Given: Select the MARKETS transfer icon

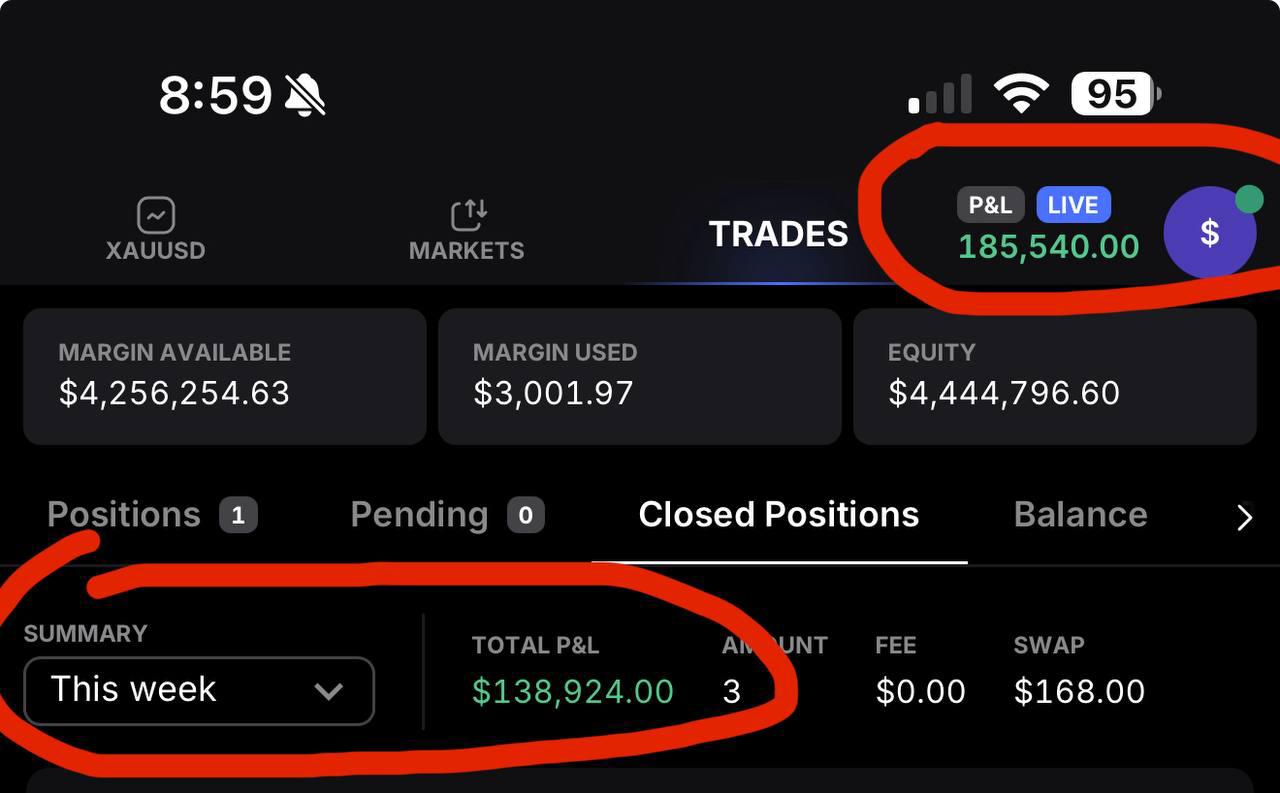Looking at the screenshot, I should coord(466,213).
